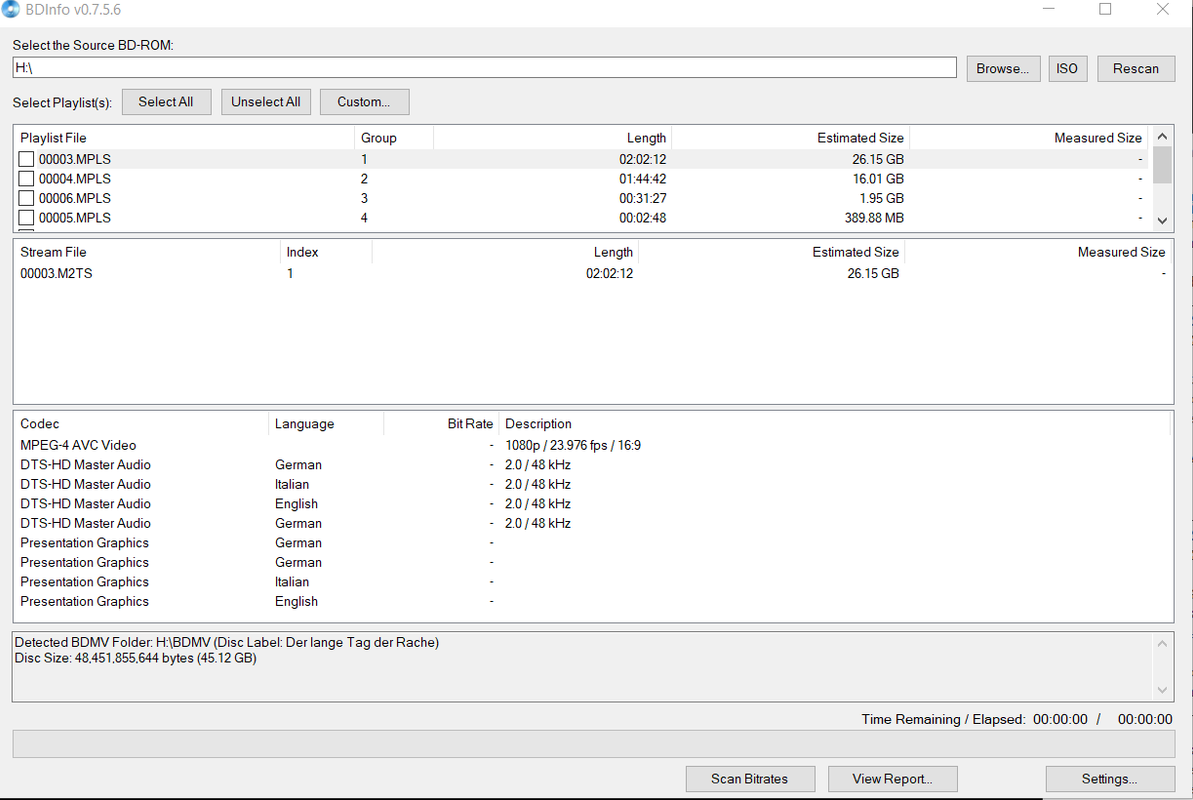
Task: Click the BDInfo disc icon in title bar
Action: click(x=10, y=9)
